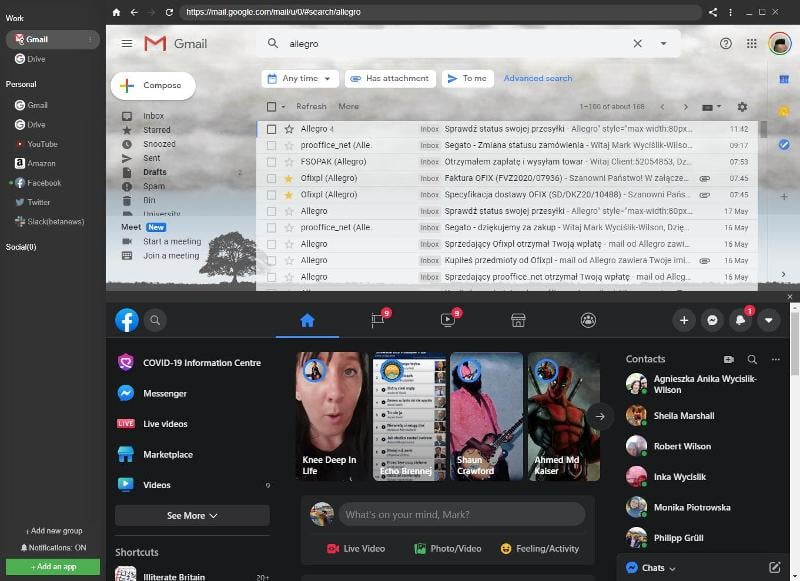Tick the Kupiłeś przedmioty od Ofixpl checkbox
The width and height of the screenshot is (800, 581).
pyautogui.click(x=271, y=261)
